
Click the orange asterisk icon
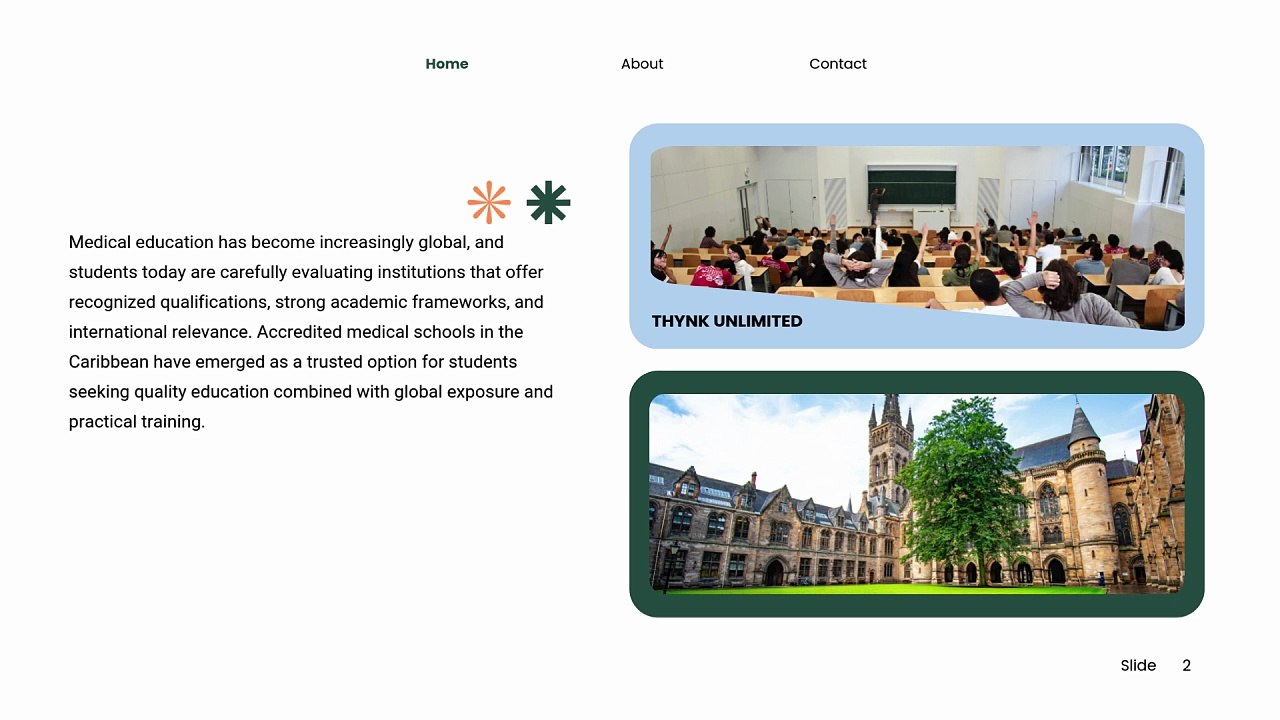click(489, 202)
